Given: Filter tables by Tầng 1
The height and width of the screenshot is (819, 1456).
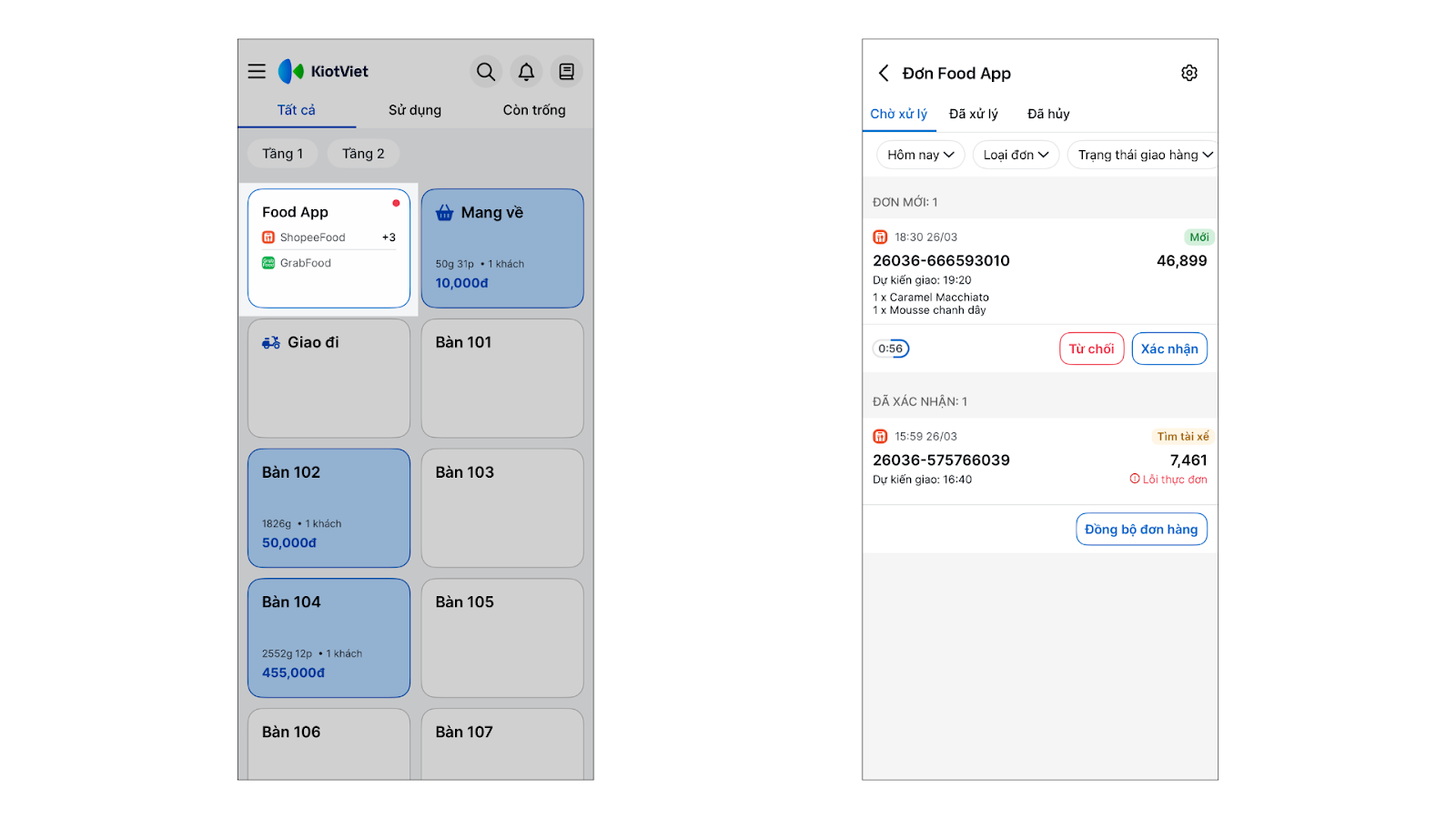Looking at the screenshot, I should (282, 154).
